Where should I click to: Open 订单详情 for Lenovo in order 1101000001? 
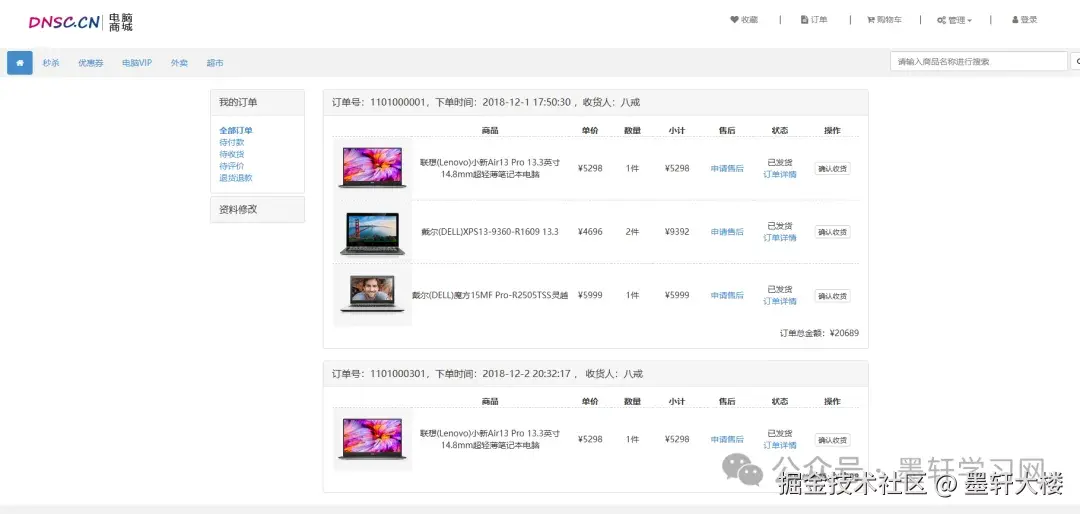[780, 174]
